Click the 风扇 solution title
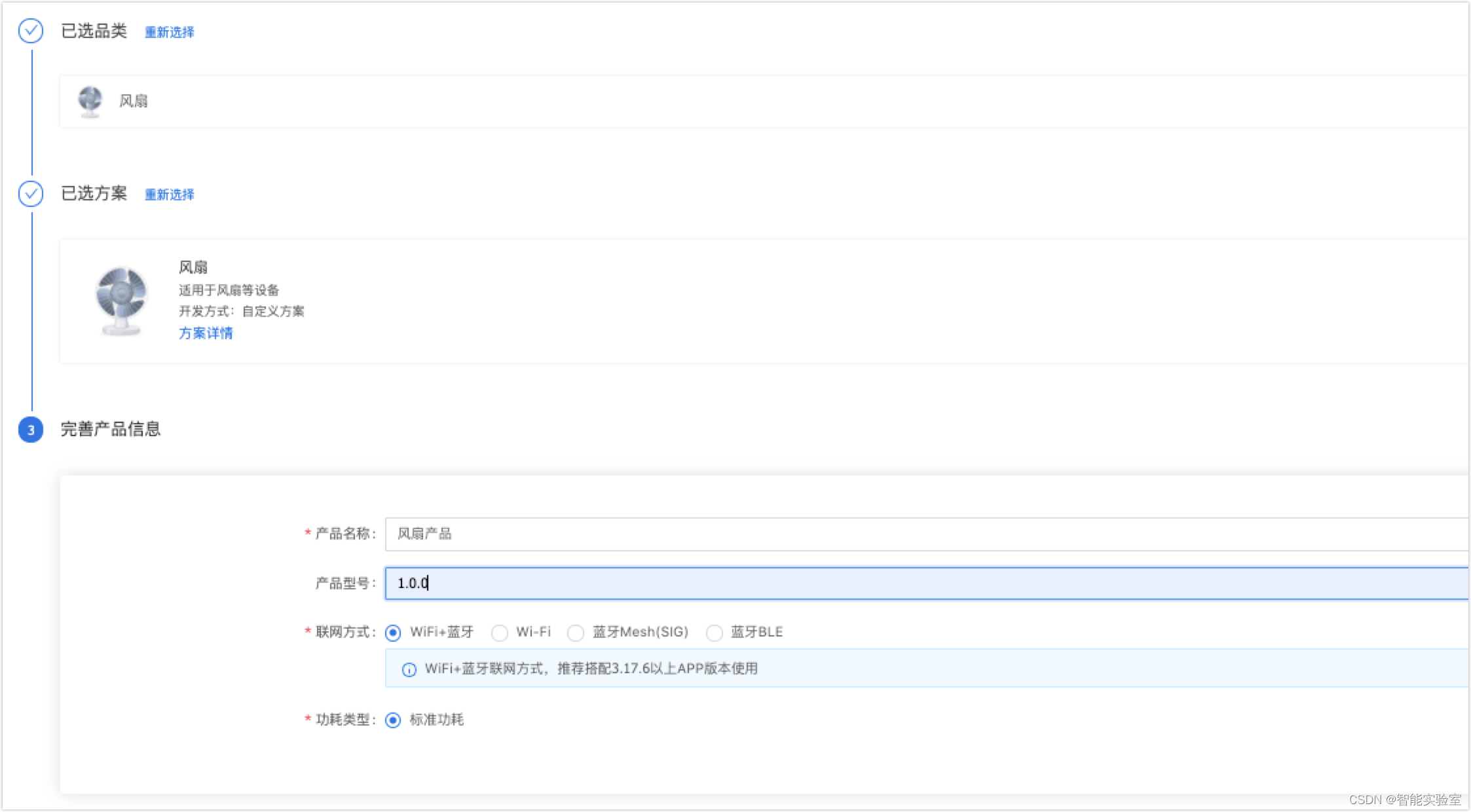 click(193, 267)
